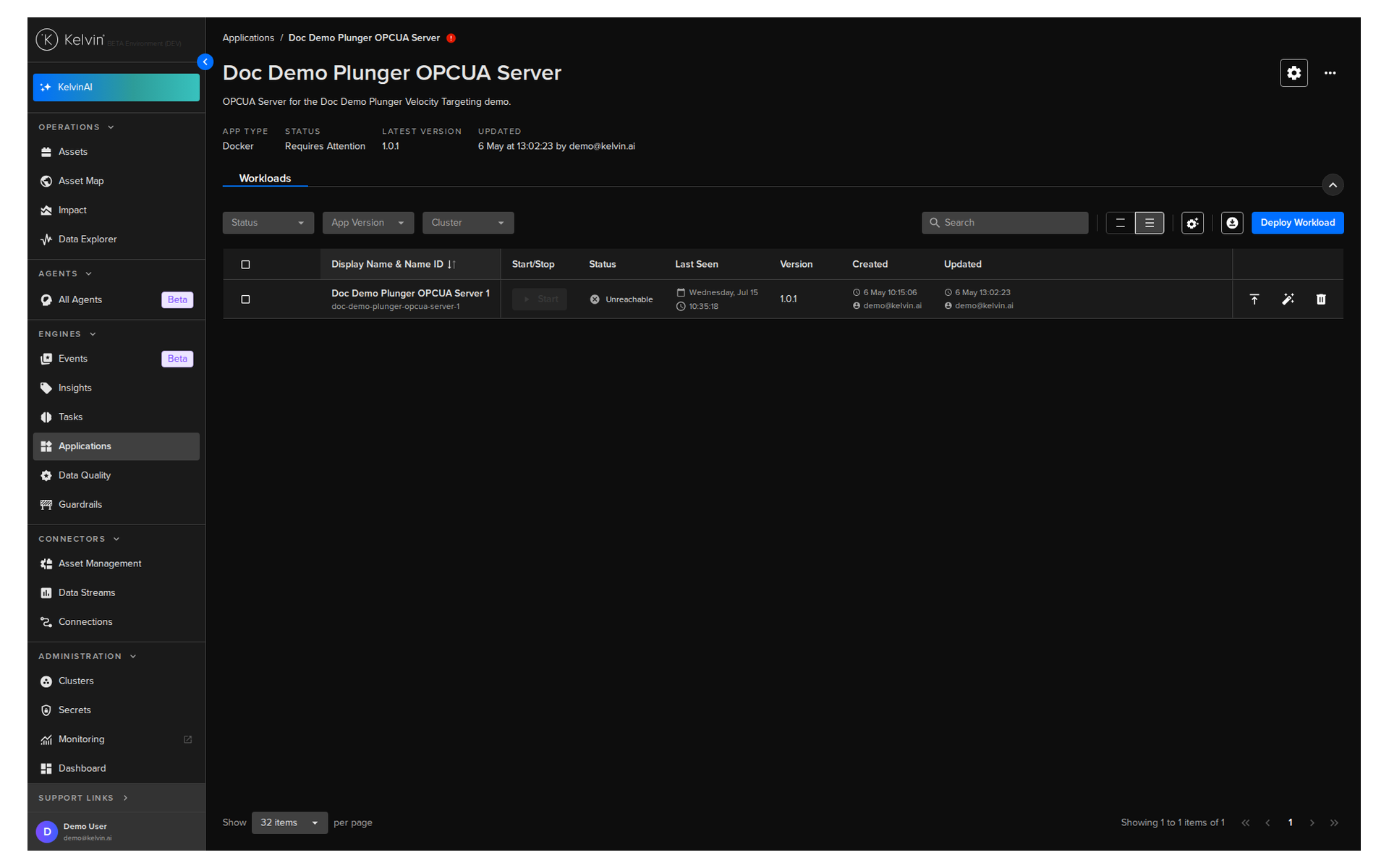Go to the previous results page

click(1267, 823)
